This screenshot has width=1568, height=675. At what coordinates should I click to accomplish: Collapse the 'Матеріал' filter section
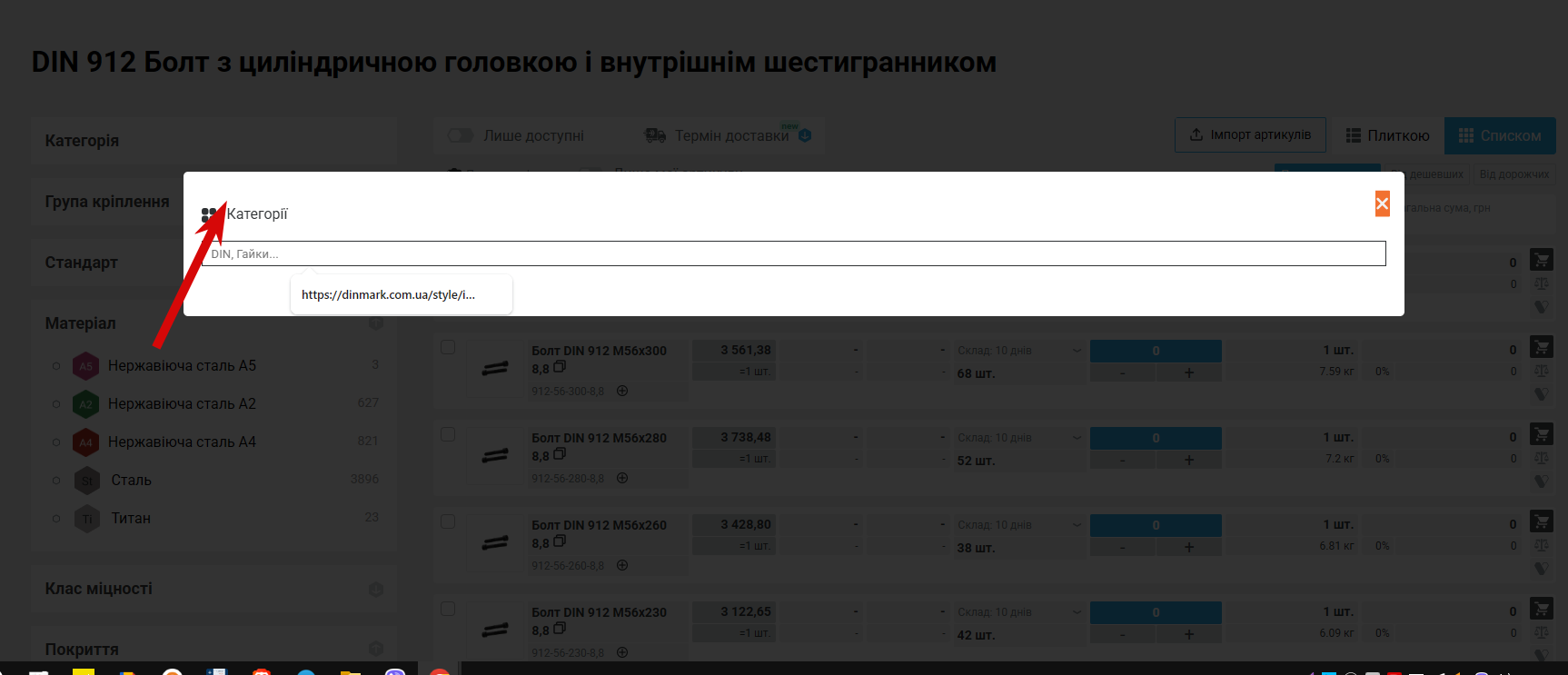click(x=213, y=323)
